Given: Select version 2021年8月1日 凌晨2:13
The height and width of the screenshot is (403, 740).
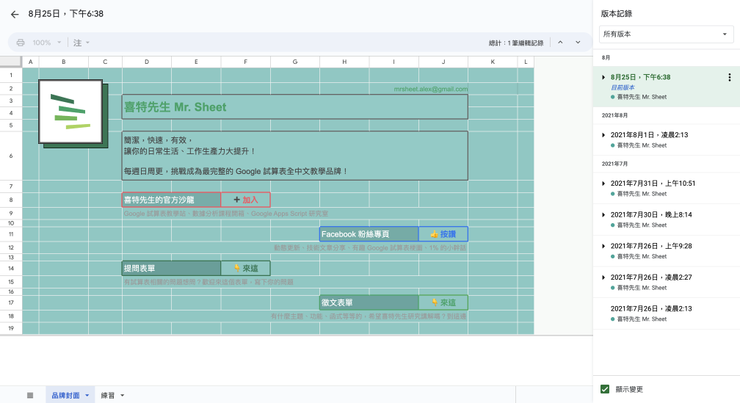Looking at the screenshot, I should [x=666, y=140].
